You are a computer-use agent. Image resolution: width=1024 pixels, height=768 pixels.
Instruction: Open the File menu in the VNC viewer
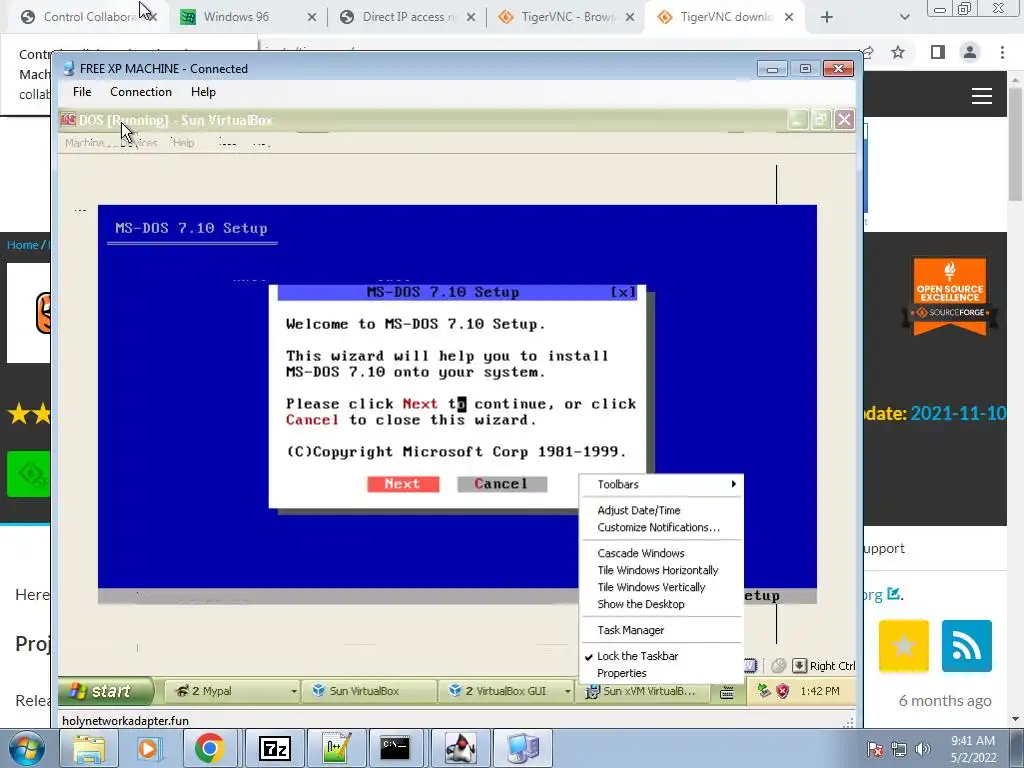tap(82, 91)
